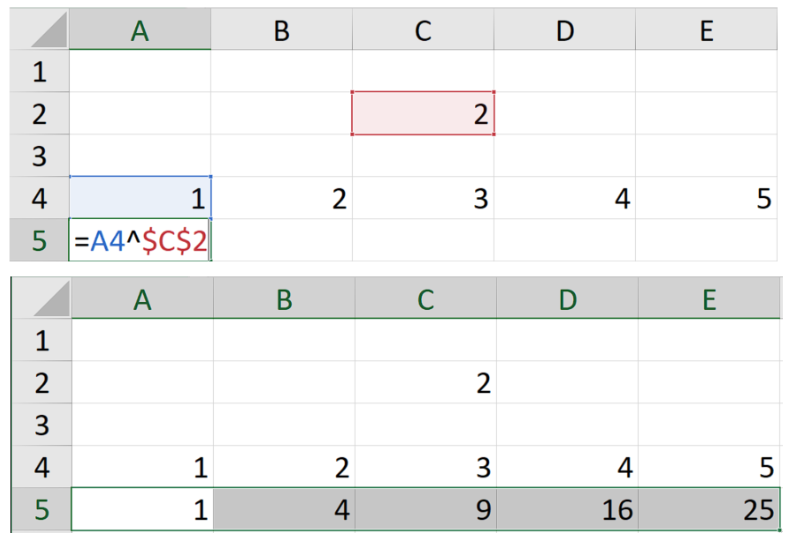Select column B header in bottom sheet

[284, 299]
